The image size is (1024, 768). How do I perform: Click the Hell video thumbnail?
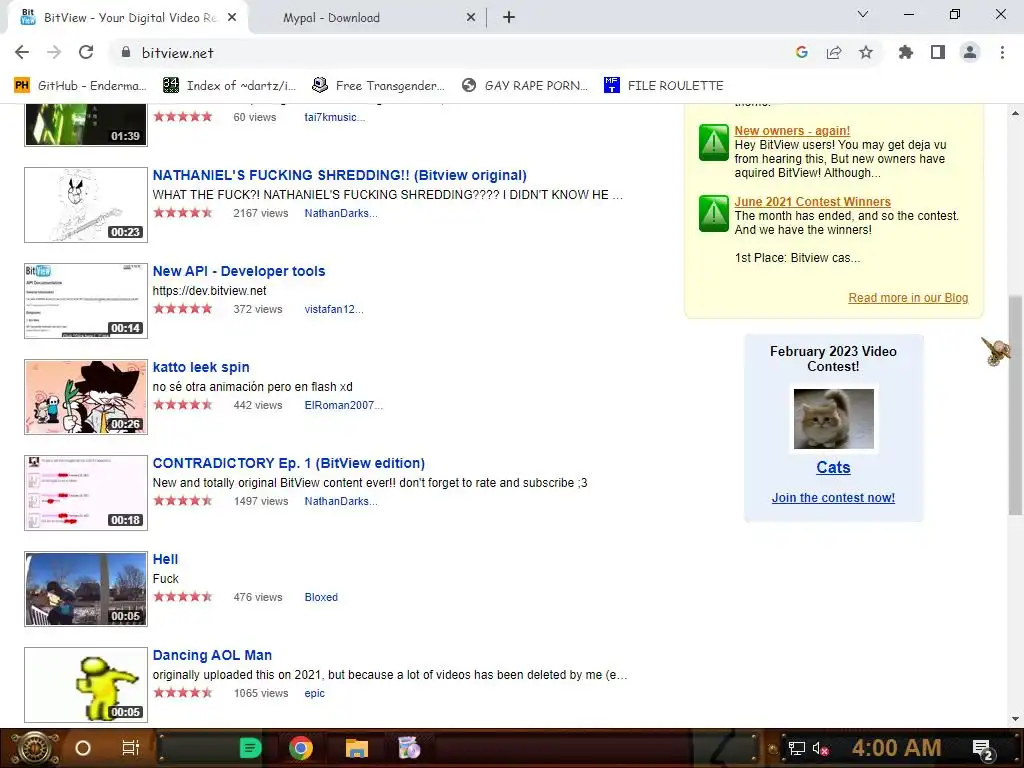click(86, 588)
